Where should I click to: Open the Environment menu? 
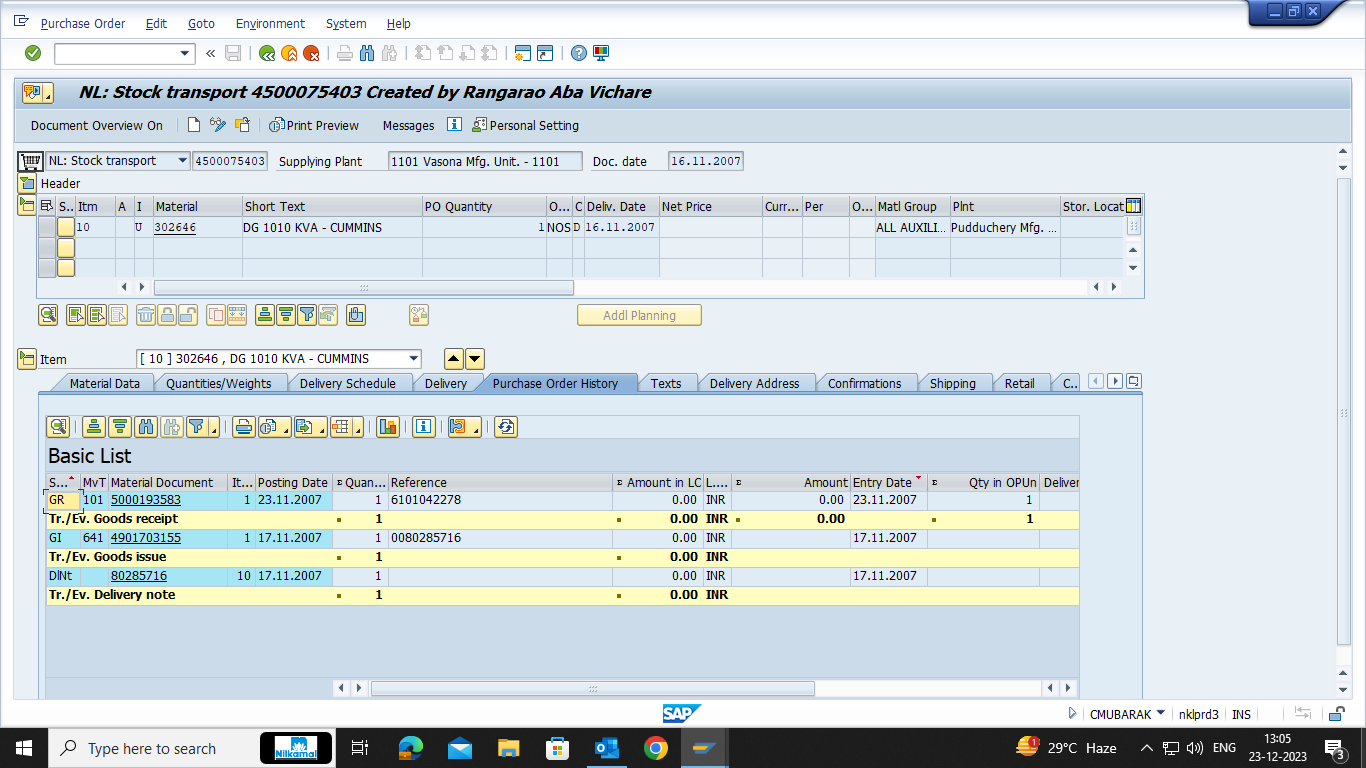point(270,23)
